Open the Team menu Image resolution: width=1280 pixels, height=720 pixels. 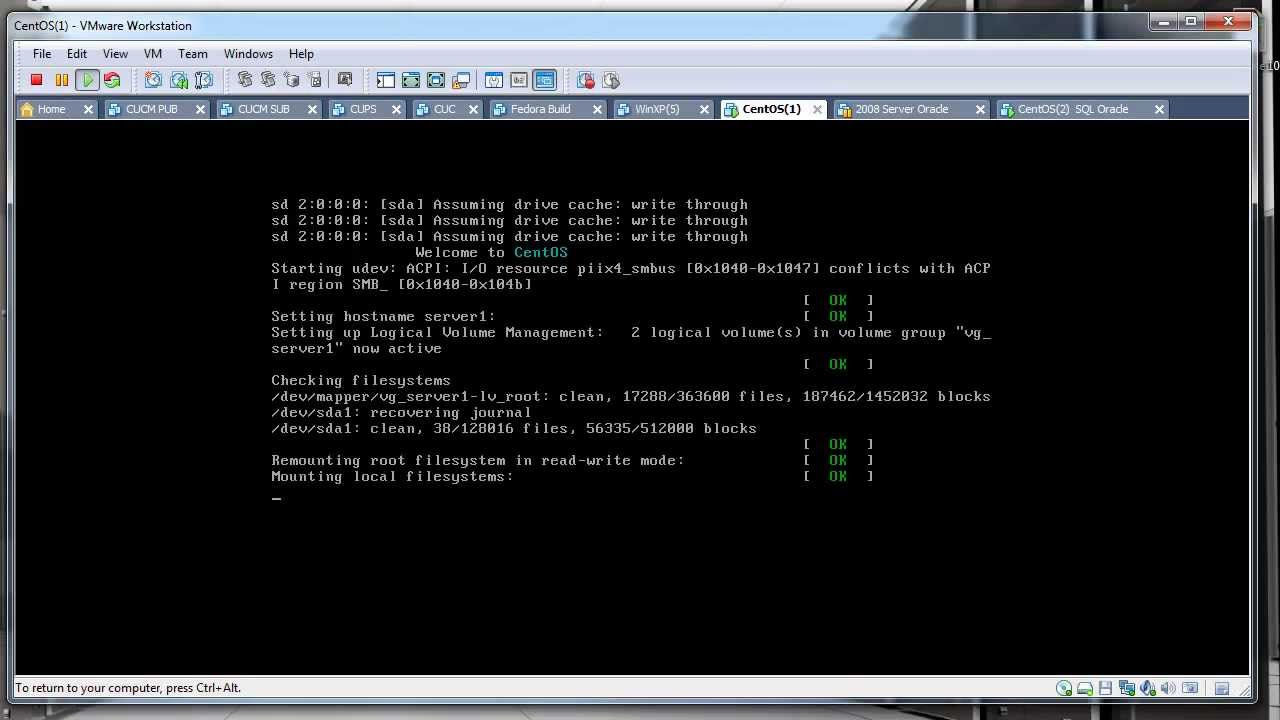tap(193, 54)
